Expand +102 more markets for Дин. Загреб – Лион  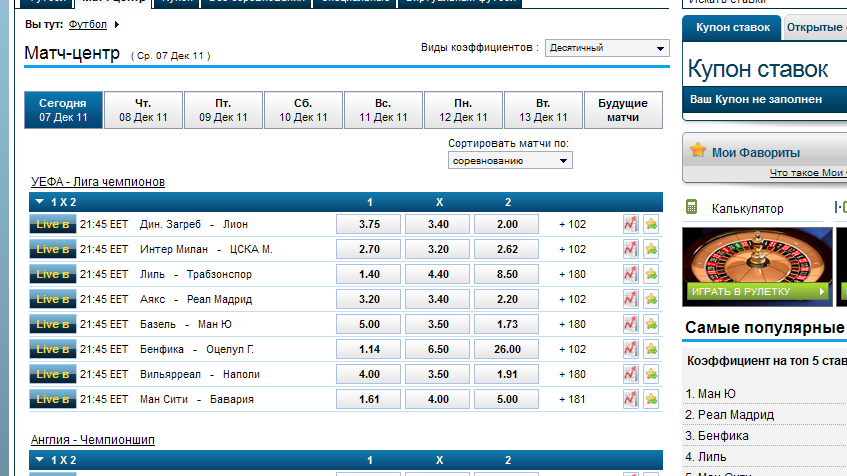pos(573,224)
